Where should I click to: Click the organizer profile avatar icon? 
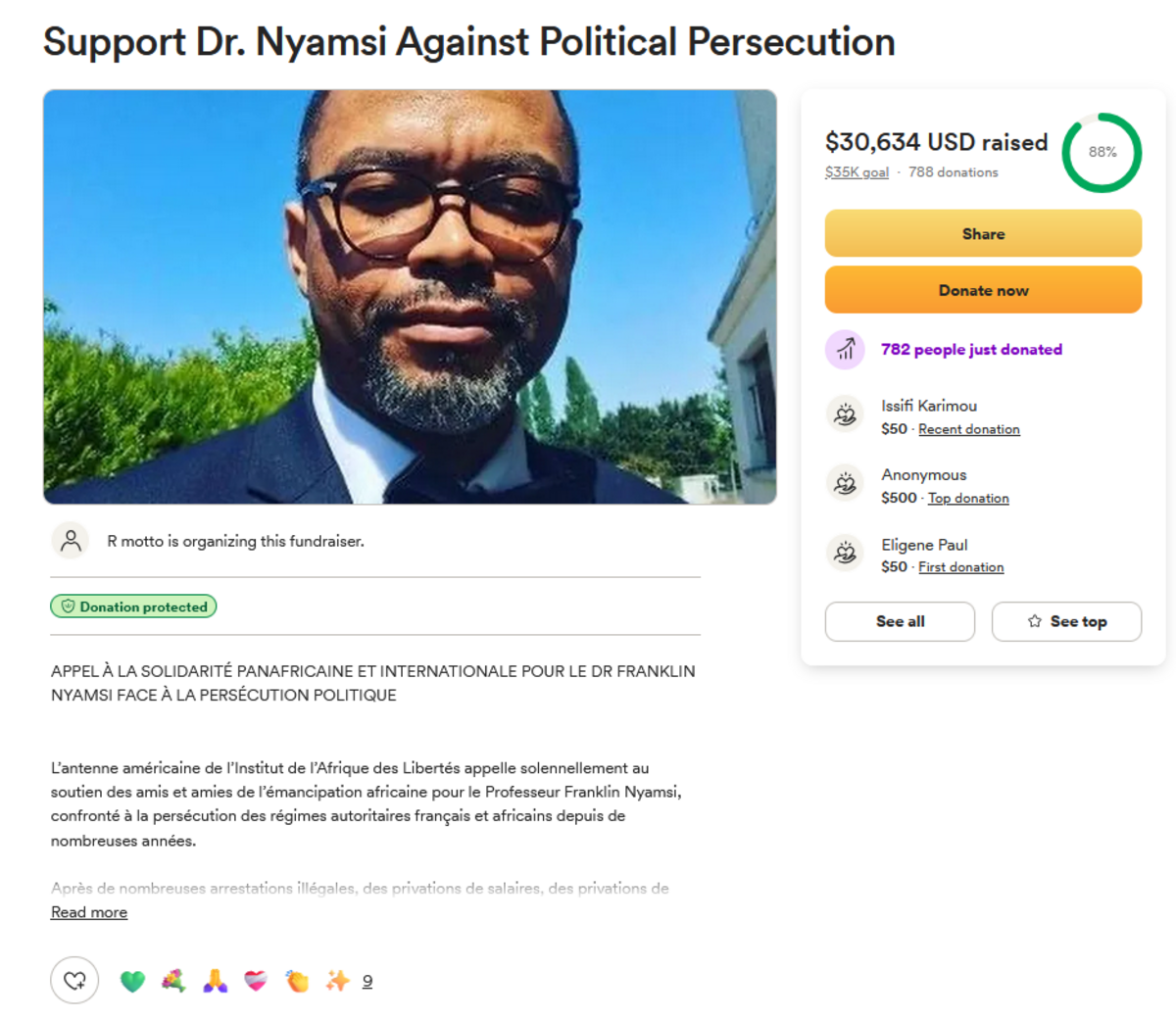71,541
